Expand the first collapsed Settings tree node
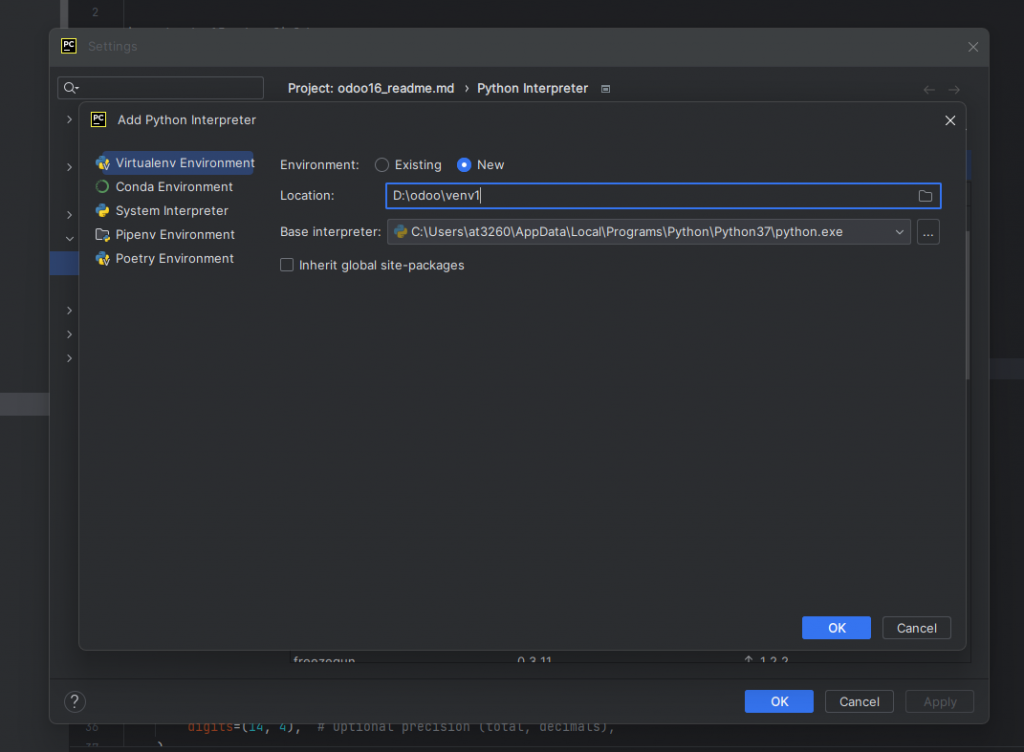This screenshot has width=1024, height=752. pyautogui.click(x=69, y=119)
